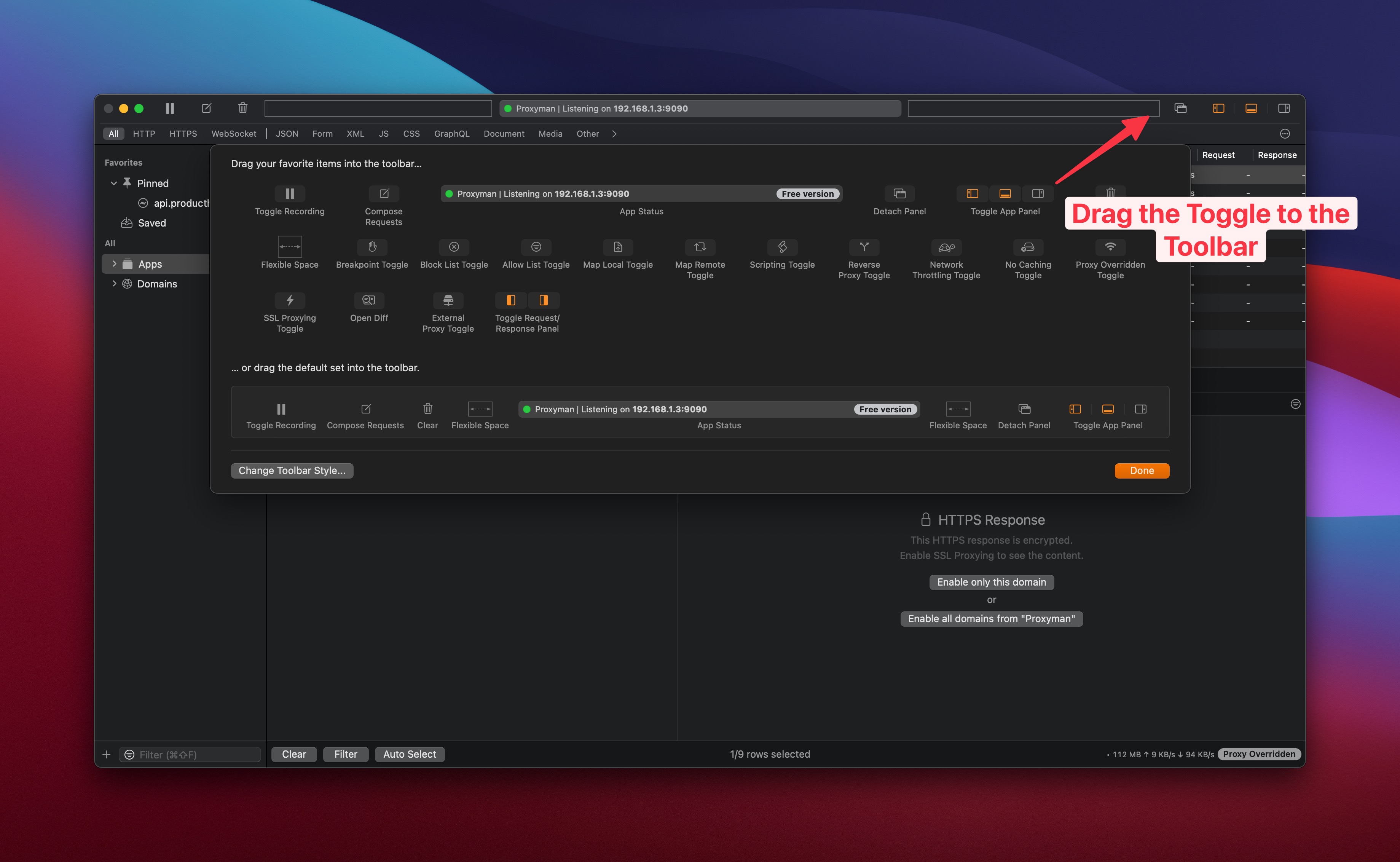Select the Map Local Toggle icon
This screenshot has height=862, width=1400.
click(x=618, y=247)
